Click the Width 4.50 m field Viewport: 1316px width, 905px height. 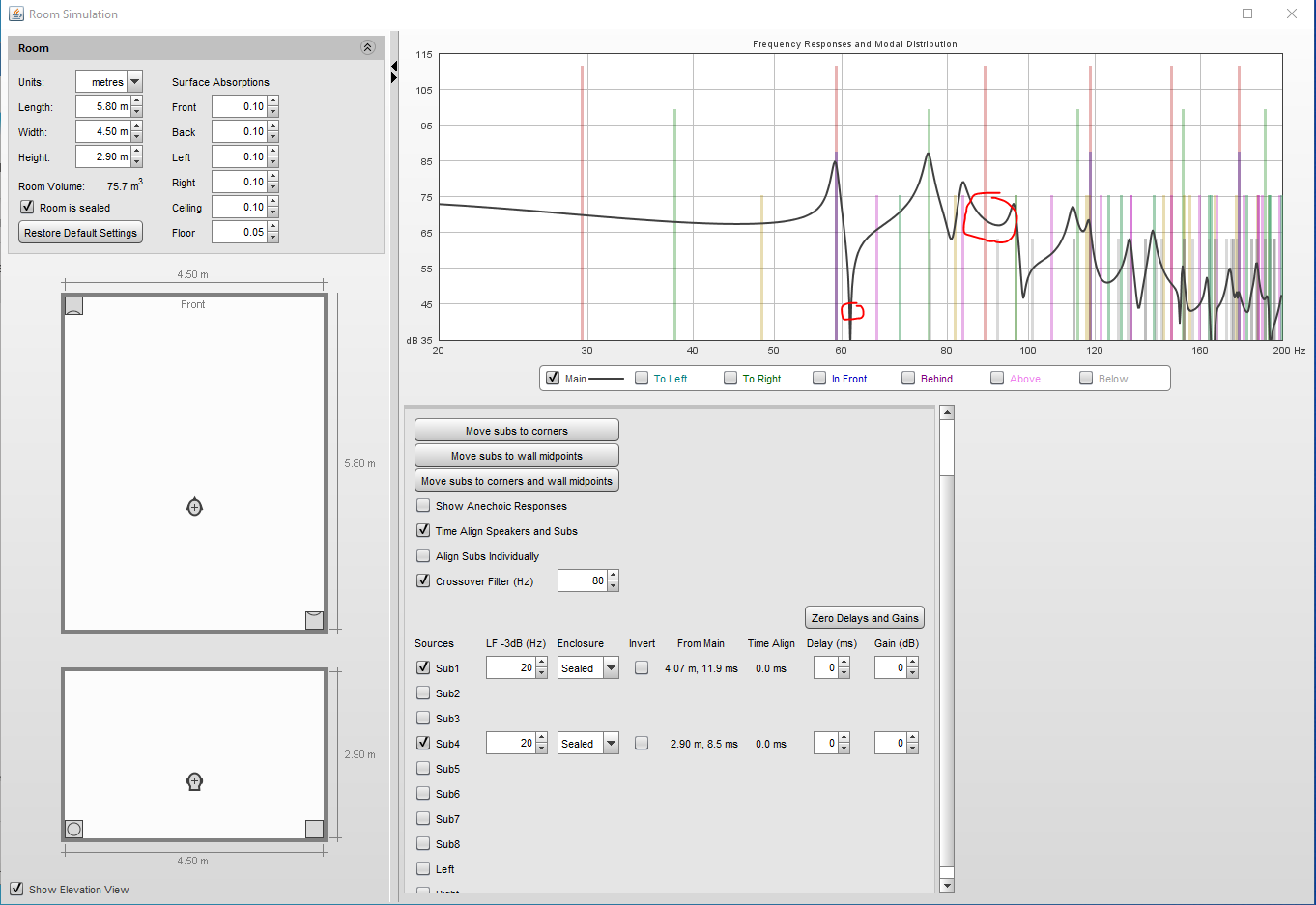[103, 132]
